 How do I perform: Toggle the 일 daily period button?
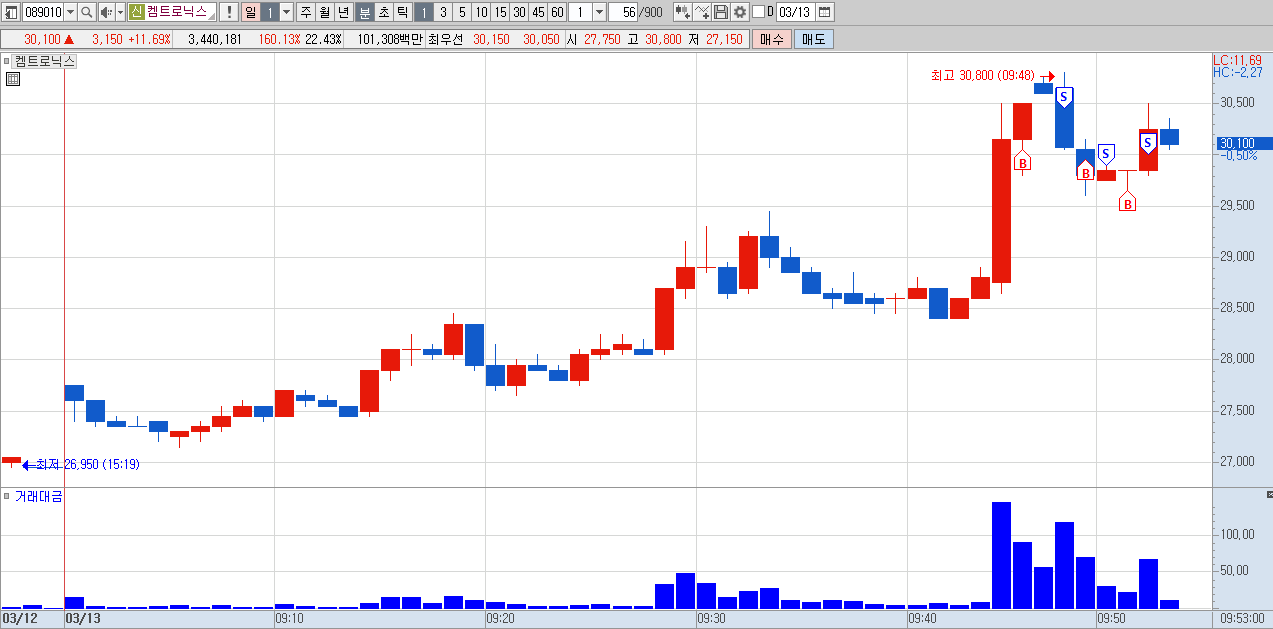[250, 12]
